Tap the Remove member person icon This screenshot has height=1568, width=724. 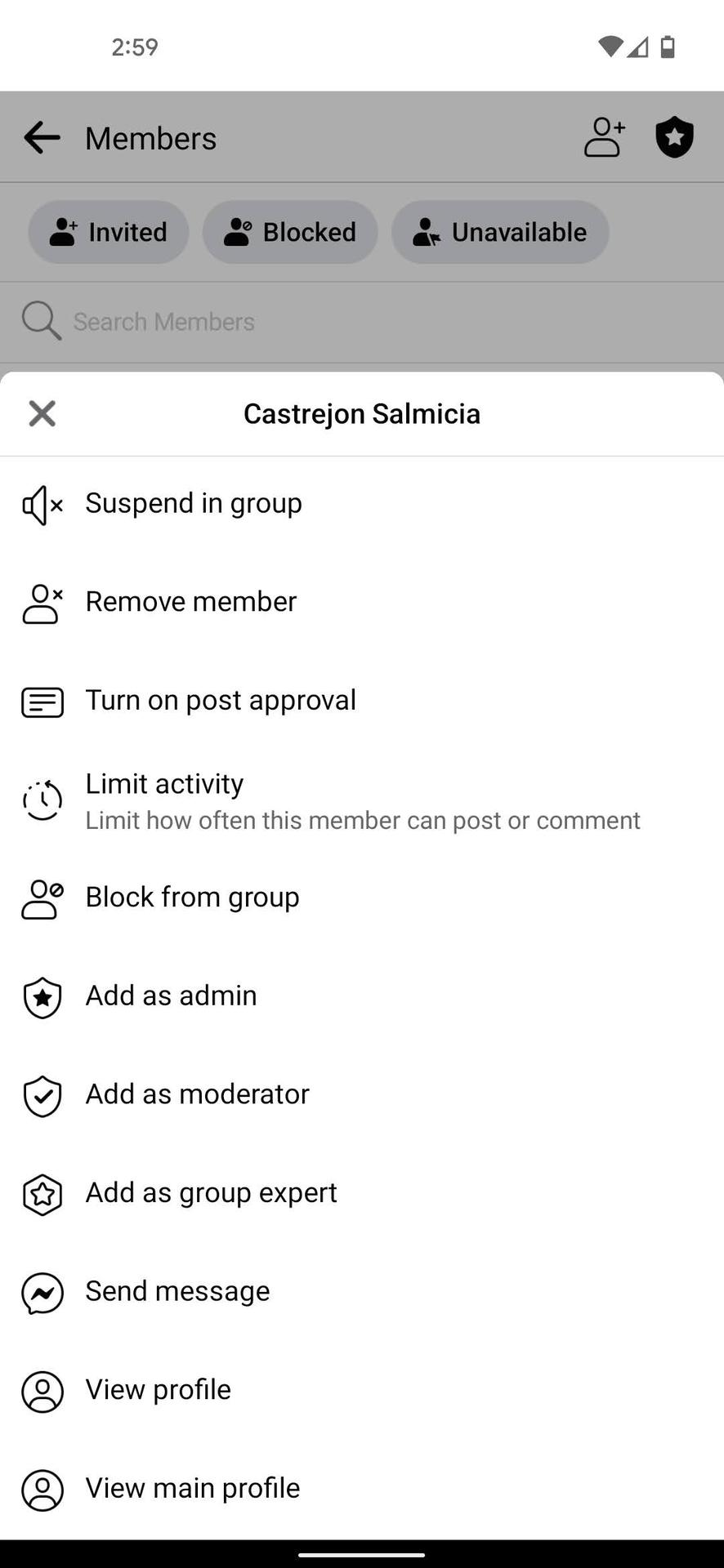42,604
